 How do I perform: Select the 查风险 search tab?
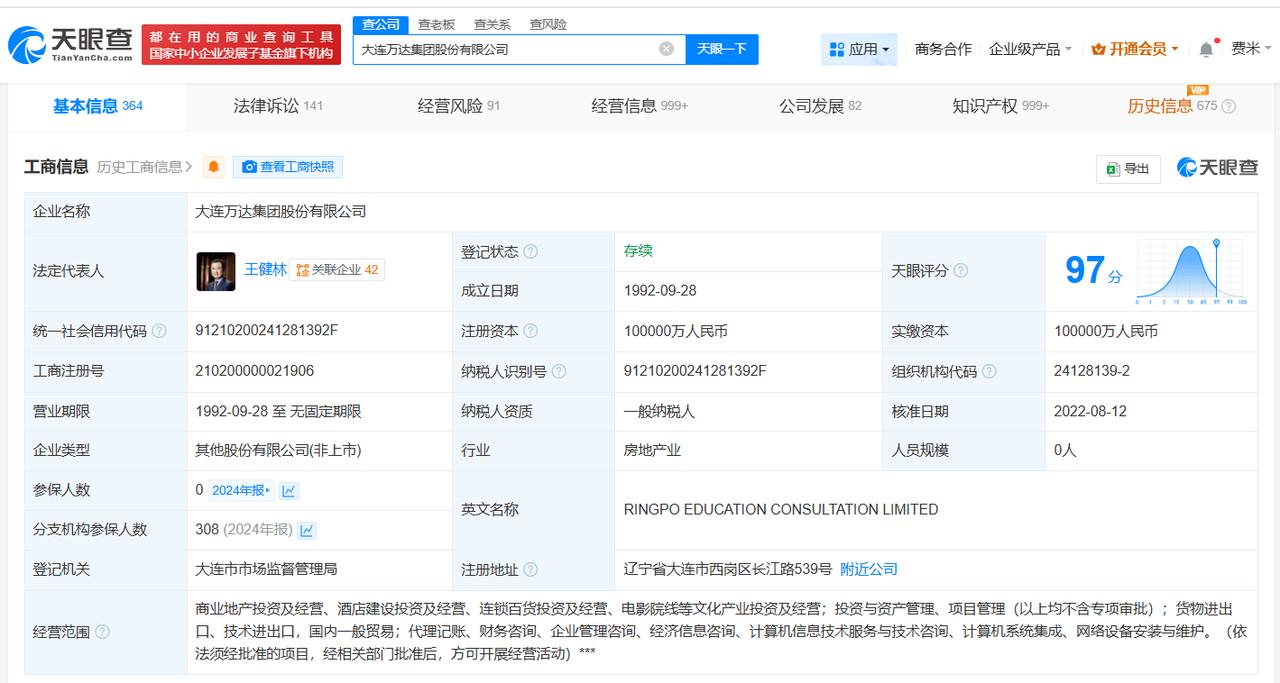(548, 24)
